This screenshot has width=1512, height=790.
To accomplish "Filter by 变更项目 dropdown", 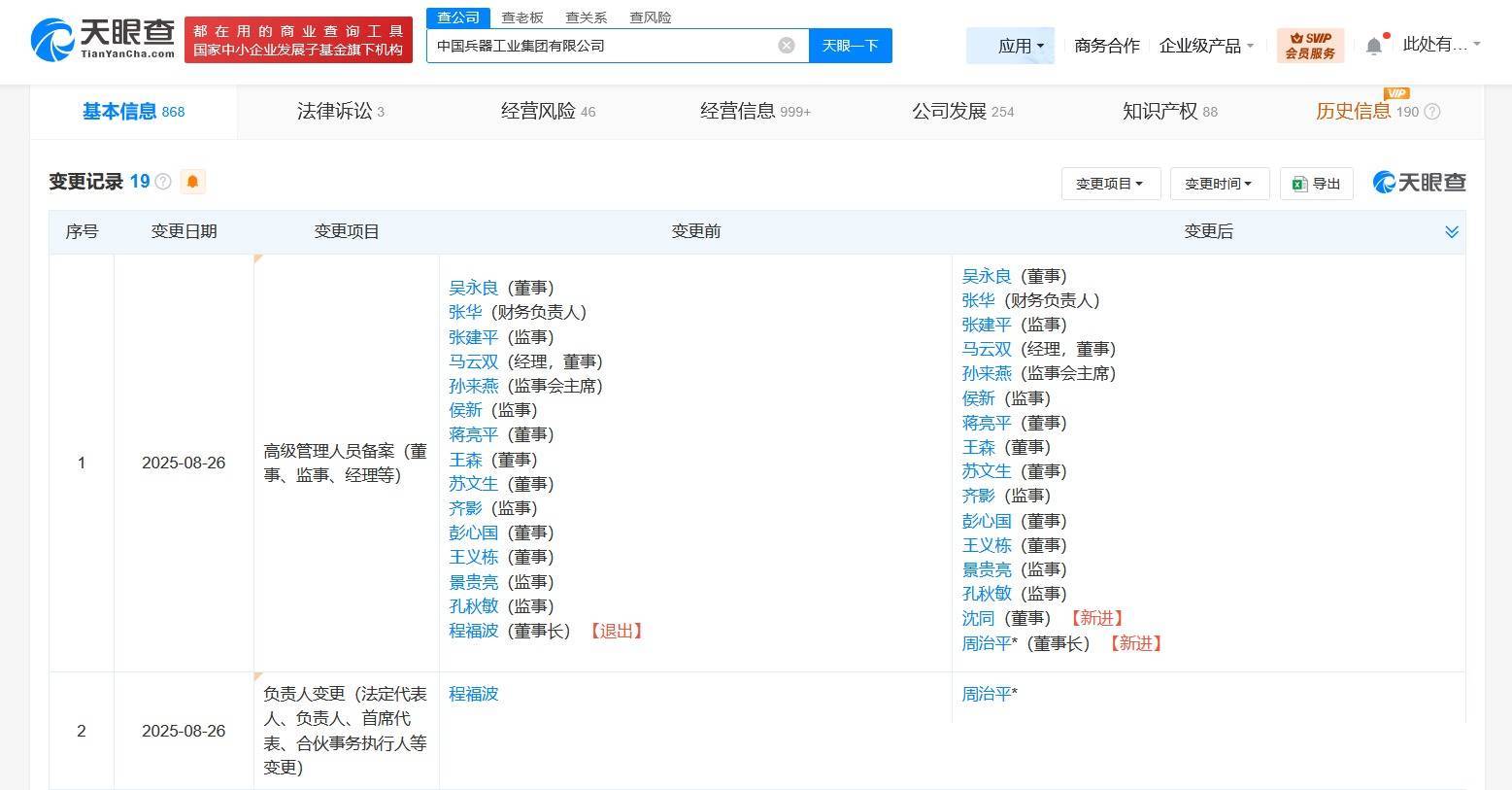I will point(1110,184).
